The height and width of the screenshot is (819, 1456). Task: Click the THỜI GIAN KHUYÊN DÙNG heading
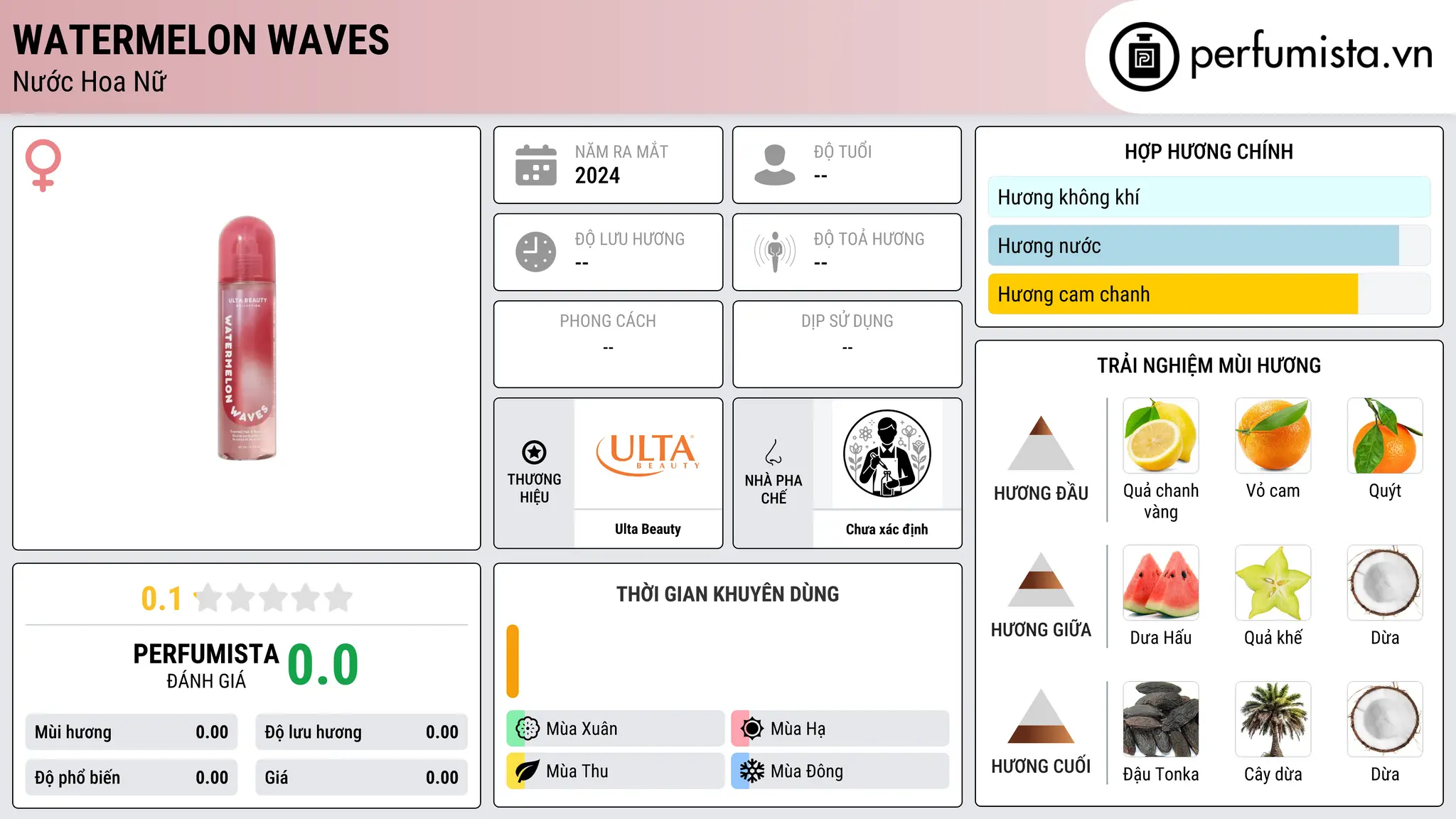point(727,594)
